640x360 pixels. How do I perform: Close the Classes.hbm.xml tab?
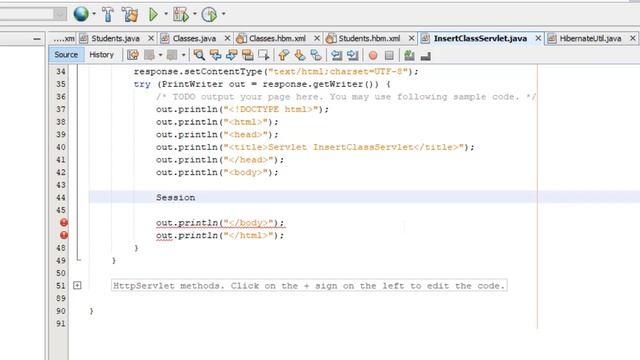click(x=317, y=38)
